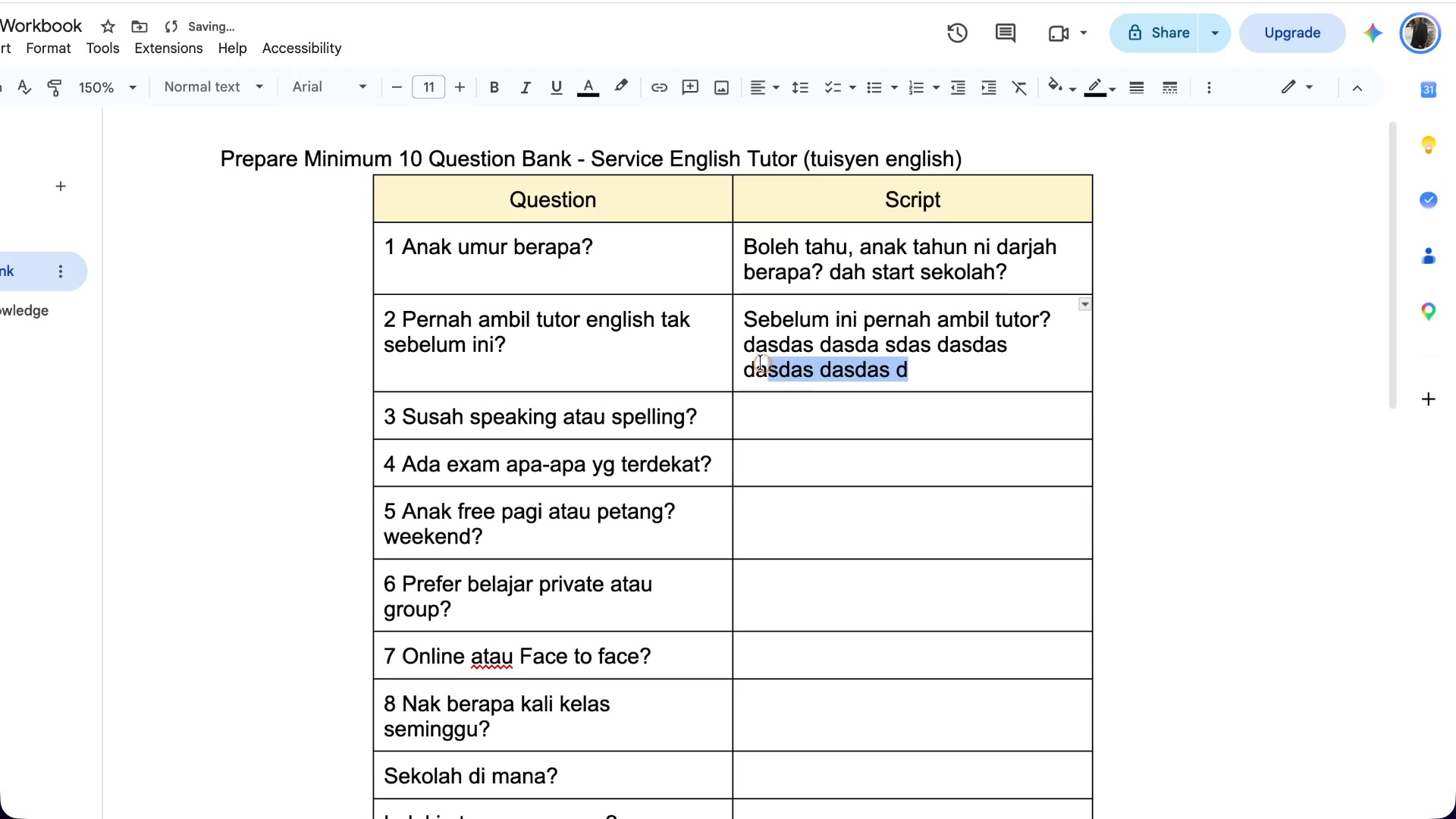Choose the text color swatch
This screenshot has height=819, width=1456.
coord(588,87)
